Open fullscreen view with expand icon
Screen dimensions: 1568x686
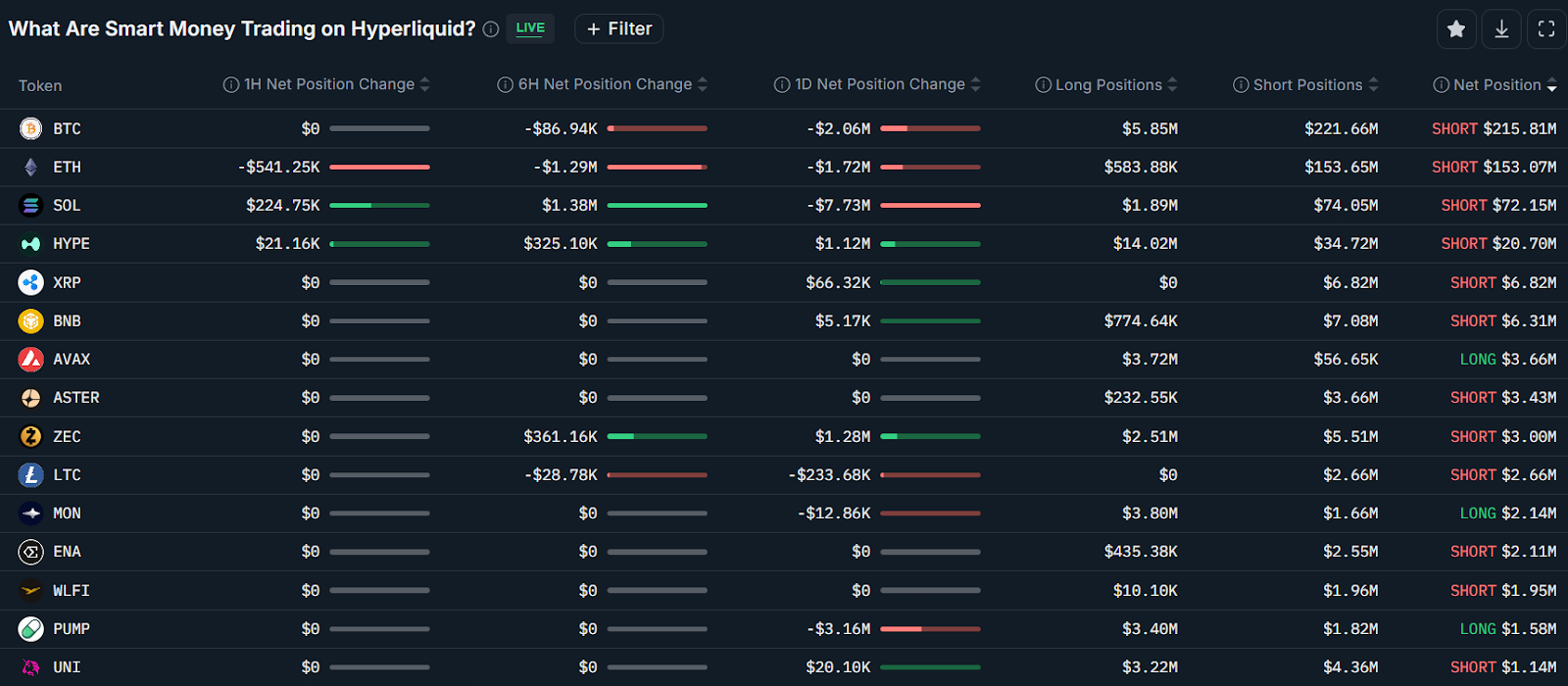coord(1546,29)
